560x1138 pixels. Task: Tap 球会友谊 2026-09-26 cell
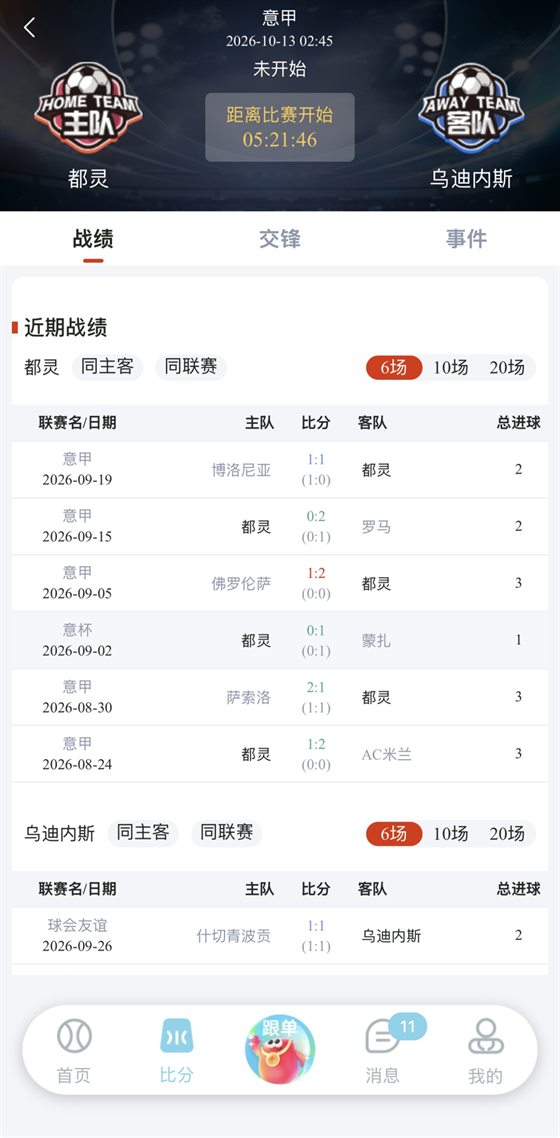pyautogui.click(x=77, y=936)
